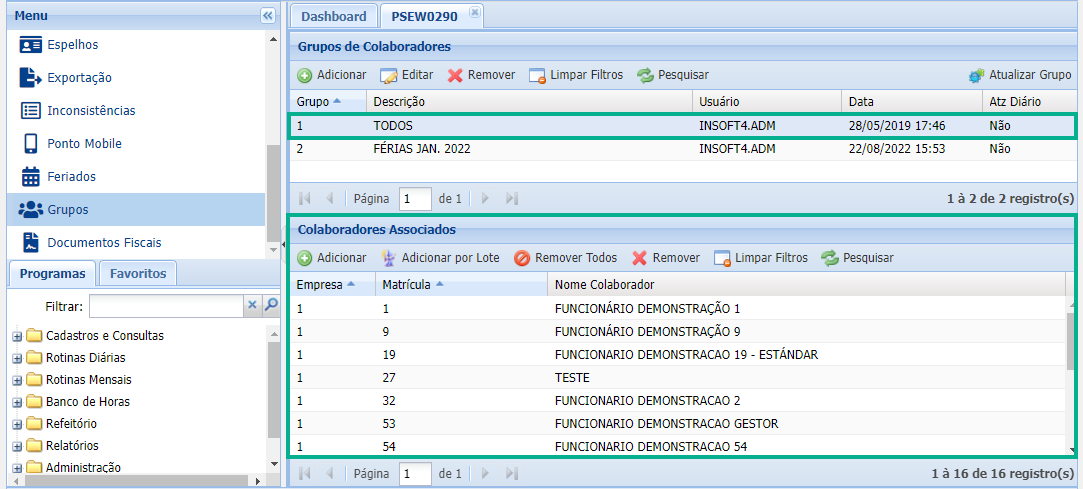This screenshot has height=489, width=1083.
Task: Expand Refeitório folder
Action: point(17,424)
